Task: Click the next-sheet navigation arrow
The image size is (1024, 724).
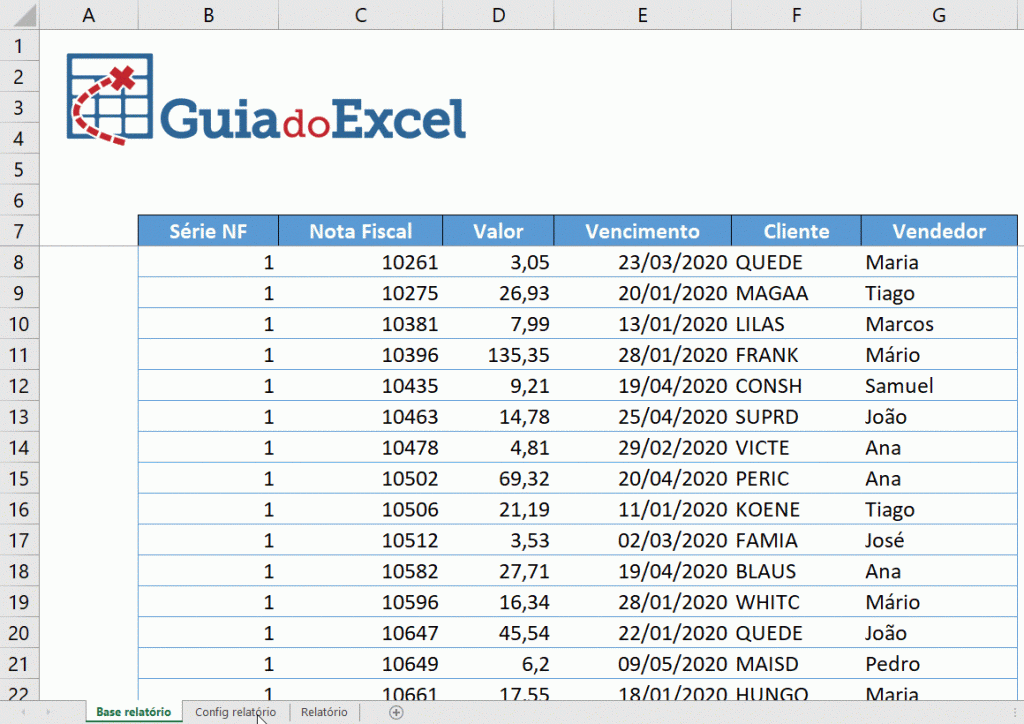Action: pos(48,712)
